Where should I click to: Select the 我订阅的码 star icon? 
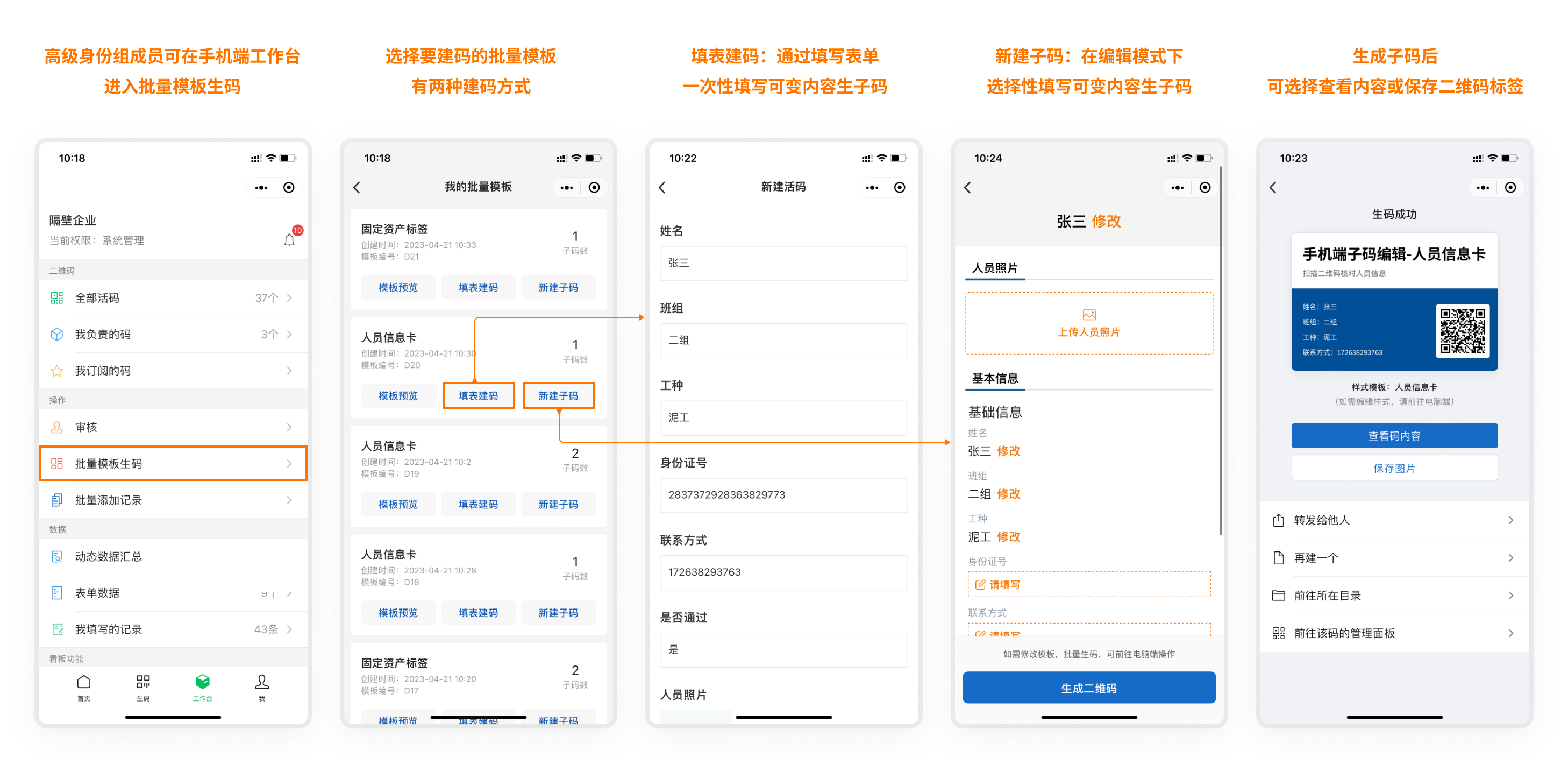pos(56,371)
